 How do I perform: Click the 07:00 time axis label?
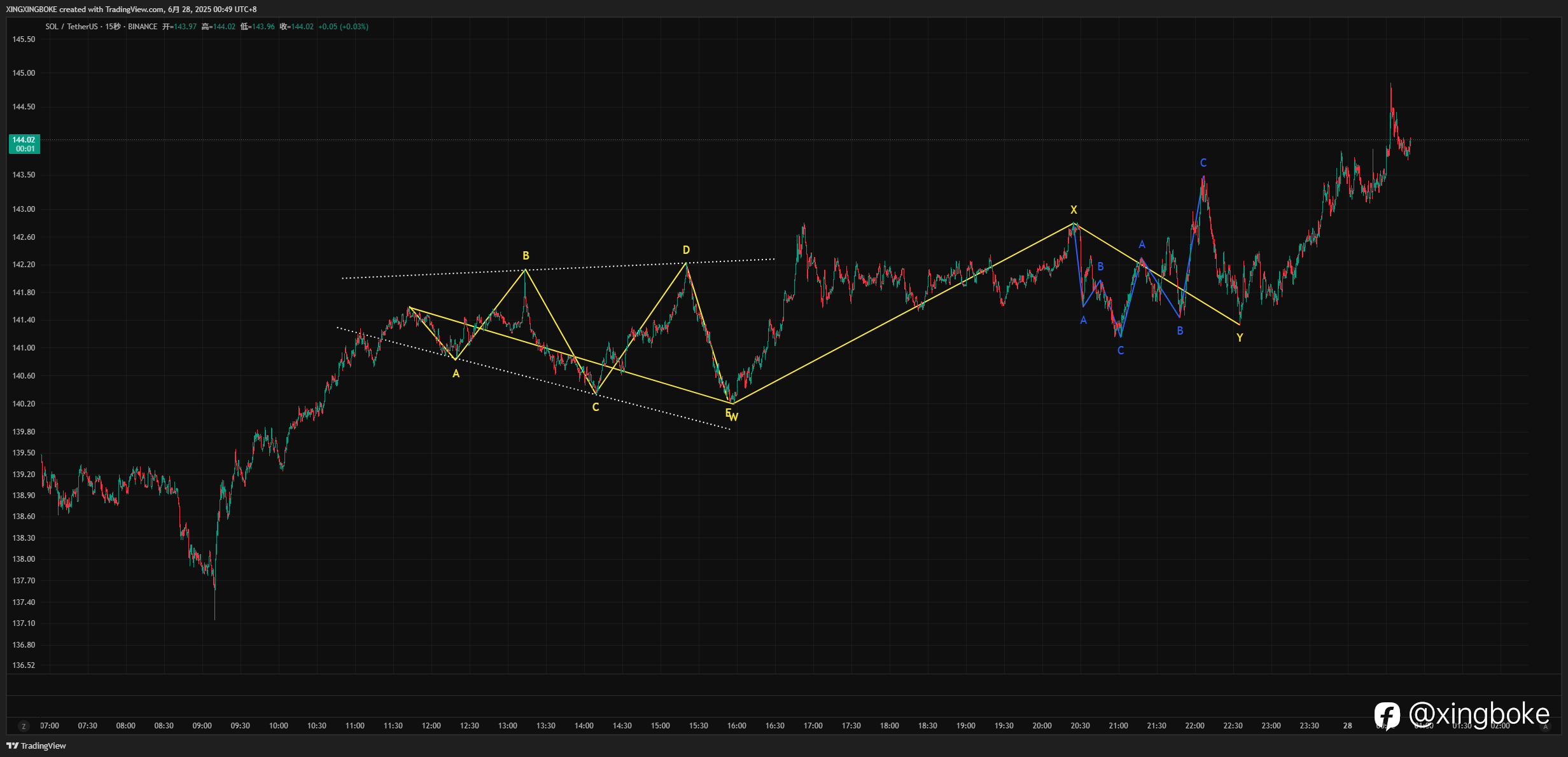[50, 726]
